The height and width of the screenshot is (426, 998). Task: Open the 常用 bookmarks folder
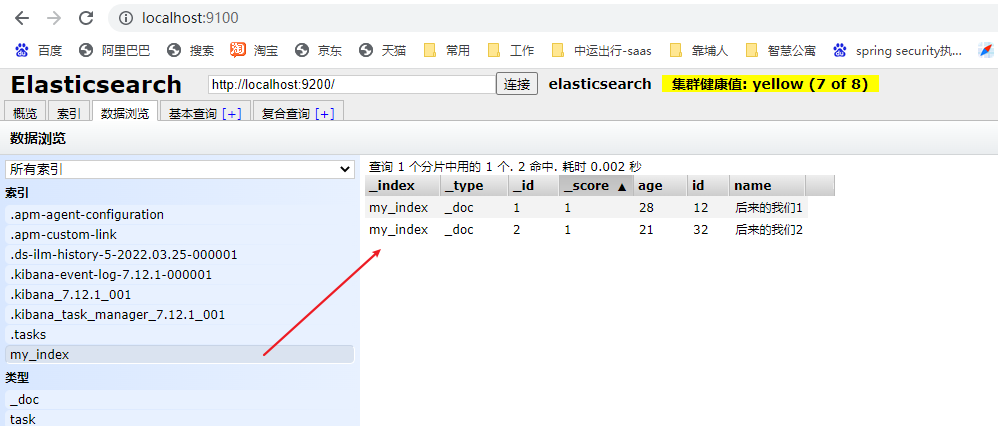pyautogui.click(x=447, y=50)
